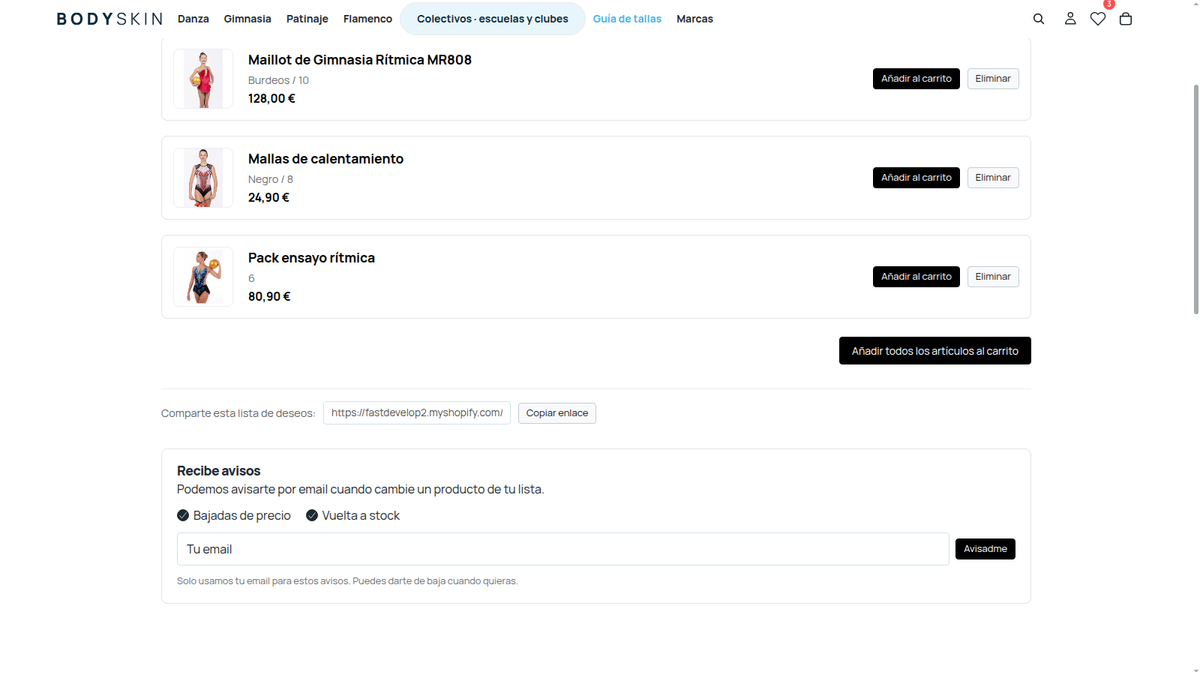
Task: Click the Avisadme button
Action: click(x=985, y=549)
